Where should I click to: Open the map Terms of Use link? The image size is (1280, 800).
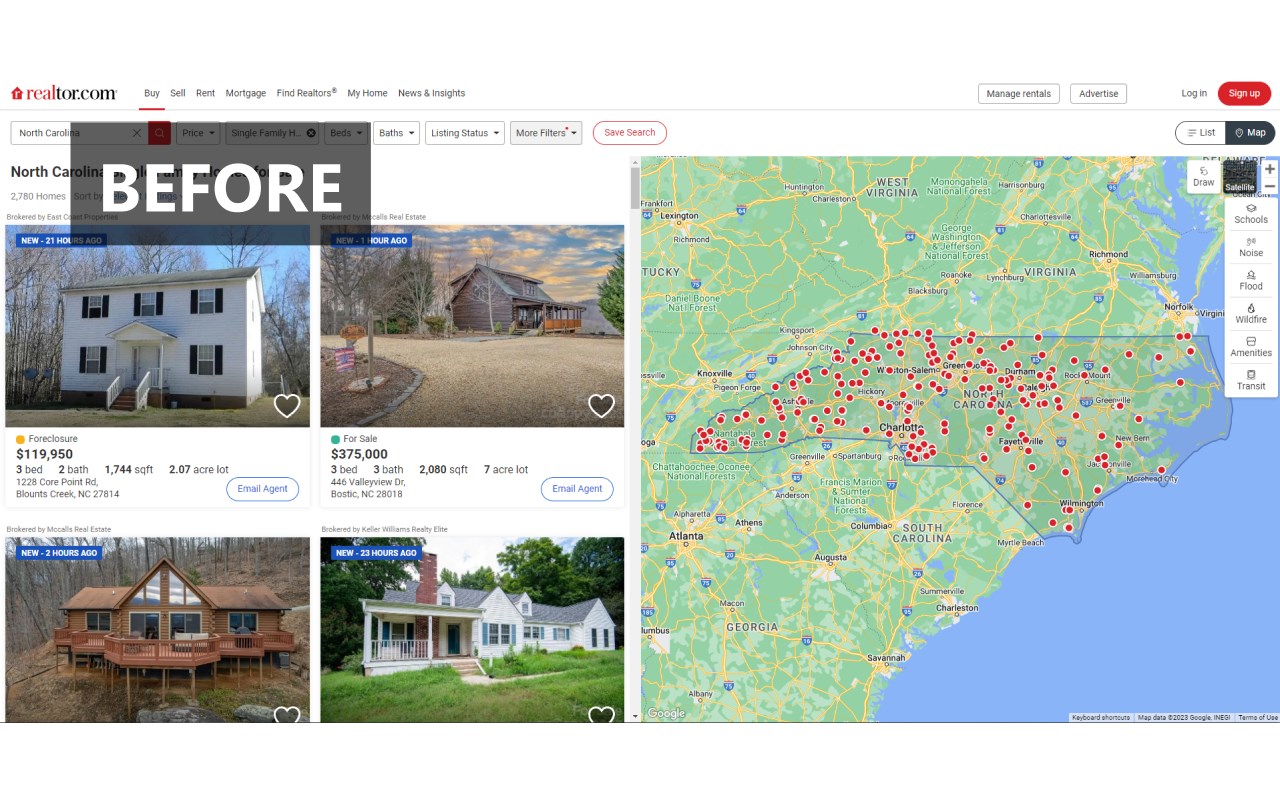(x=1258, y=717)
